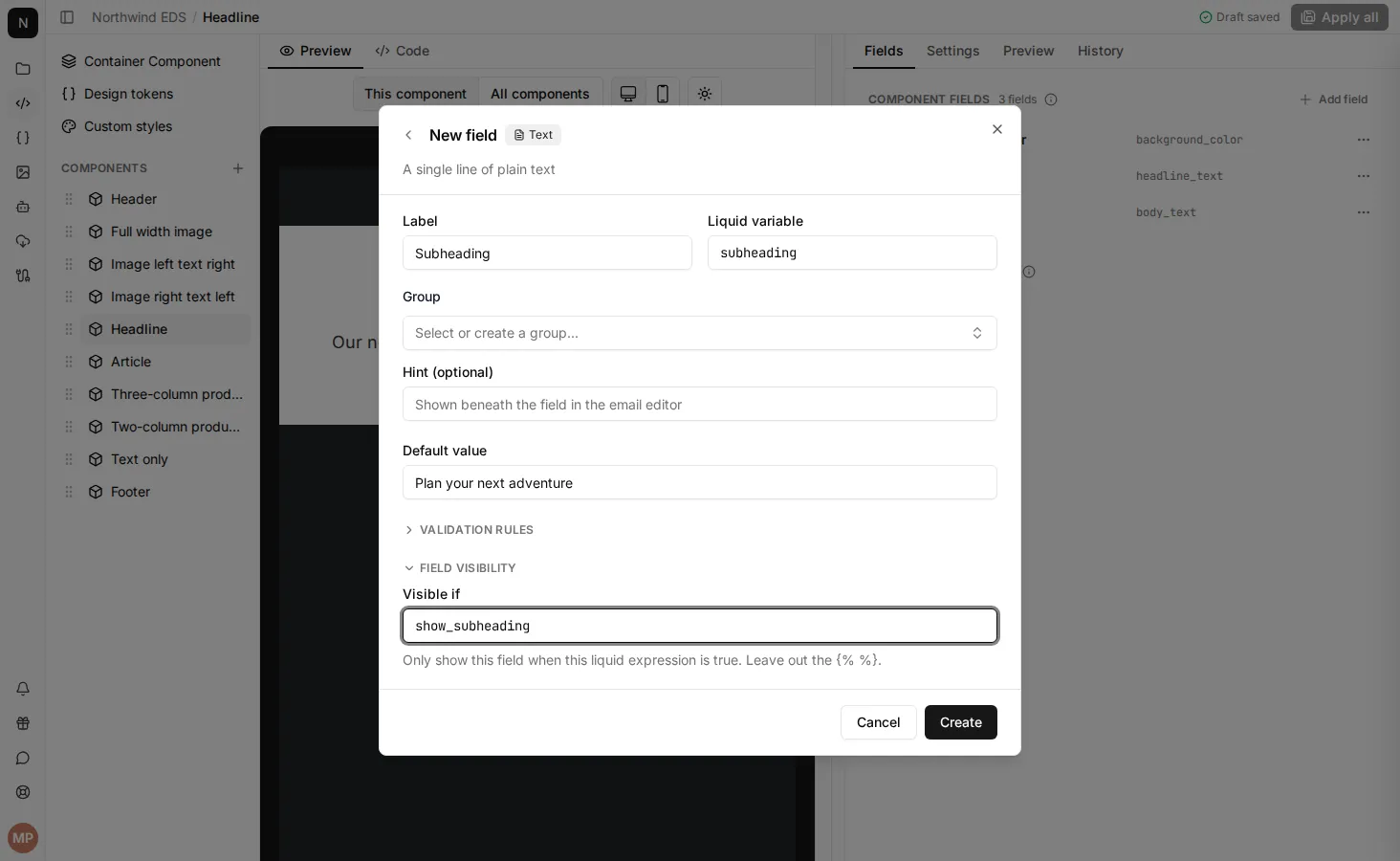1400x861 pixels.
Task: Click the Apply all button
Action: [x=1340, y=17]
